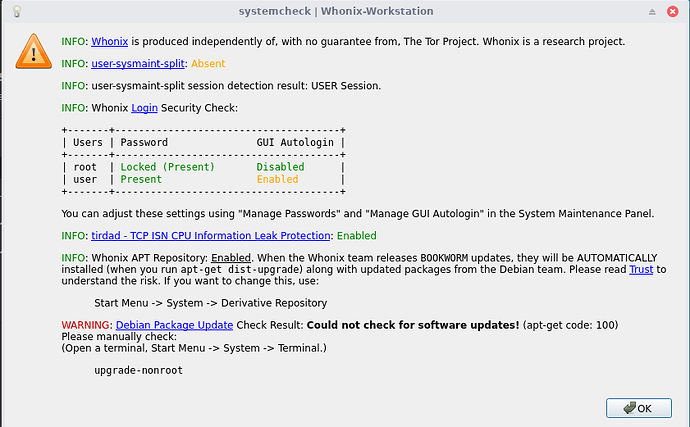Open the window menu icon in title bar
This screenshot has height=427, width=690.
(x=12, y=10)
